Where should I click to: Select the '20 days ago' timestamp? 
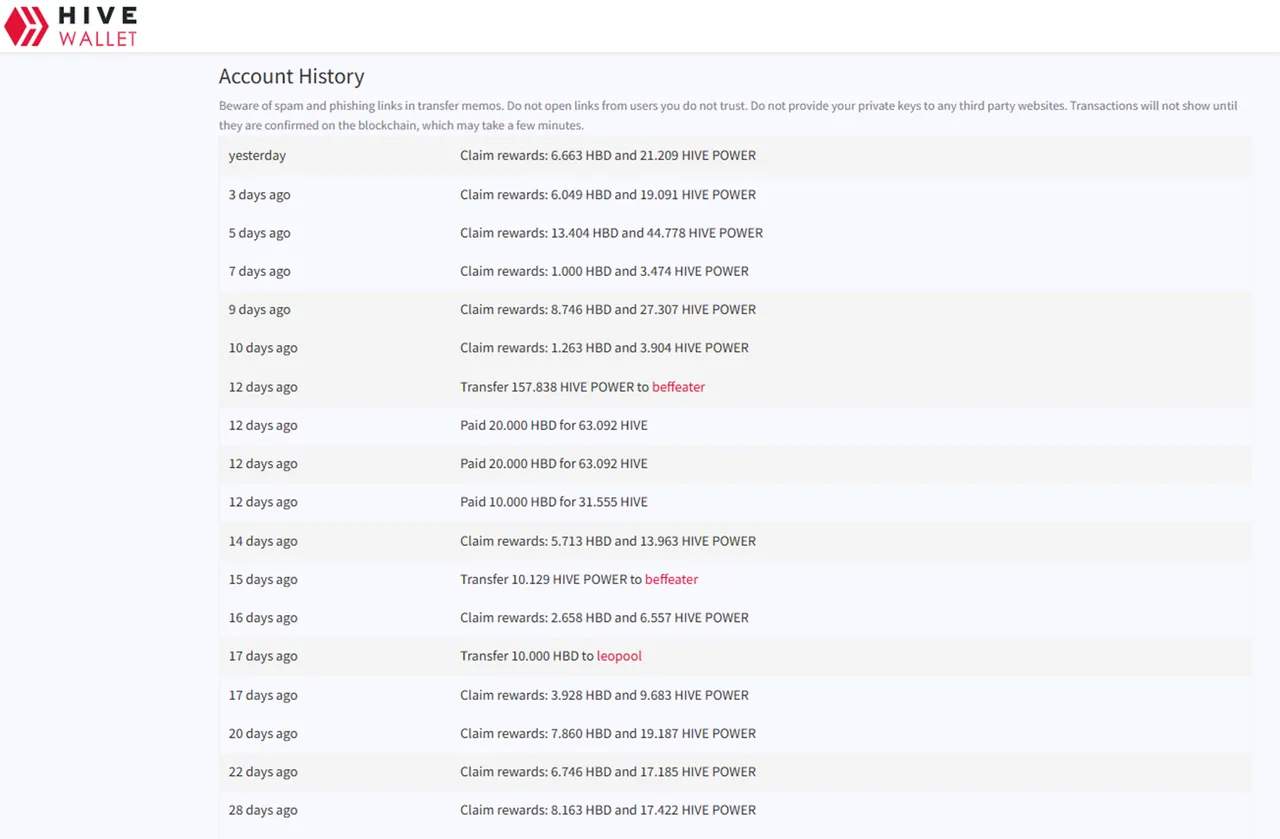point(263,733)
